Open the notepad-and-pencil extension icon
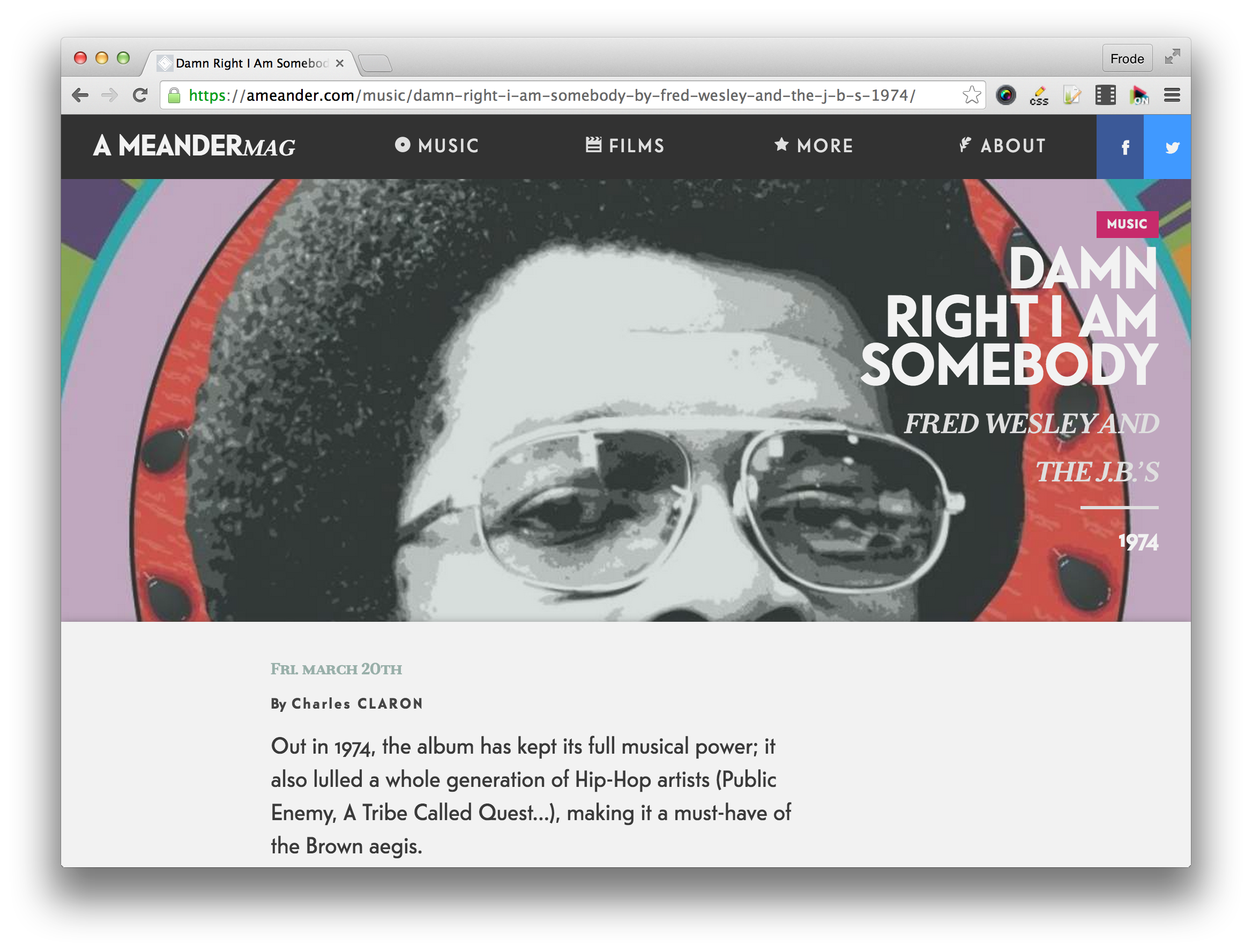The width and height of the screenshot is (1252, 952). point(1072,95)
